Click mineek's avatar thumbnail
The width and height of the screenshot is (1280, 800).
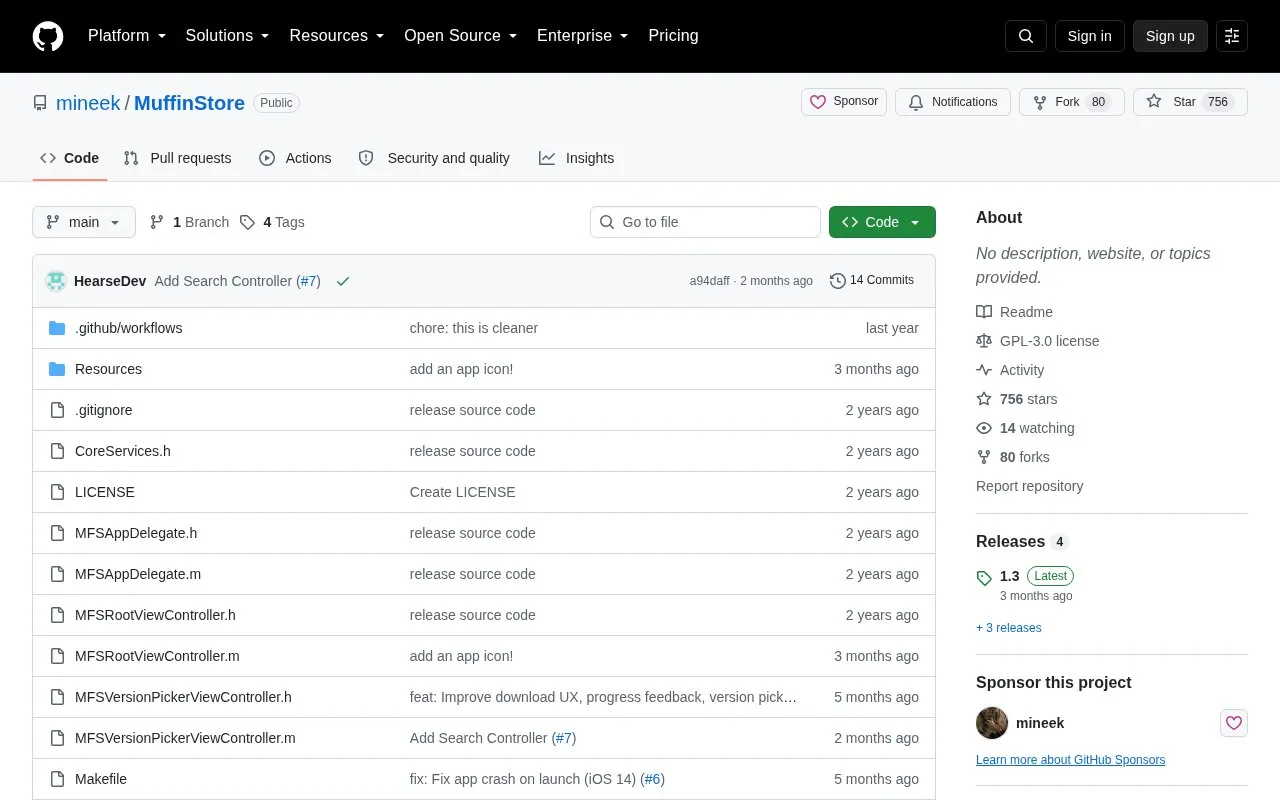pos(992,723)
